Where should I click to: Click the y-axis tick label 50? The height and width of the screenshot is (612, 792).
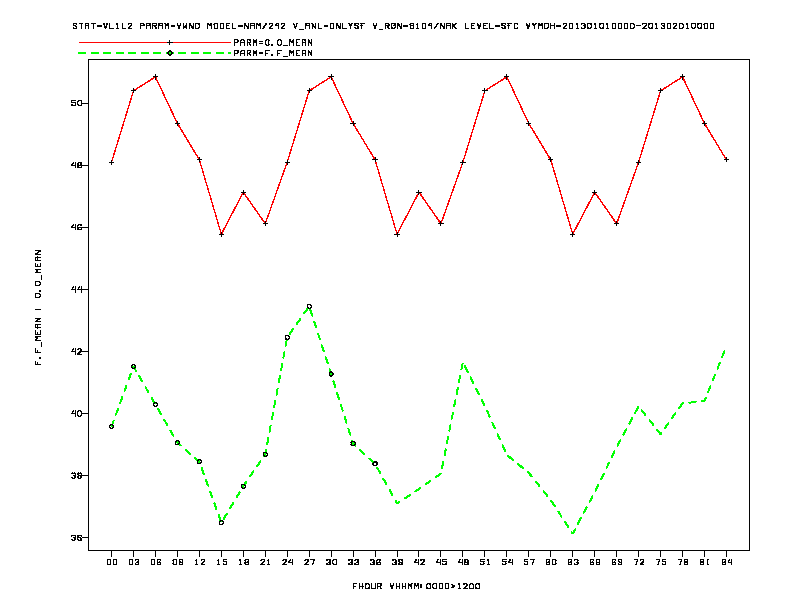click(76, 103)
